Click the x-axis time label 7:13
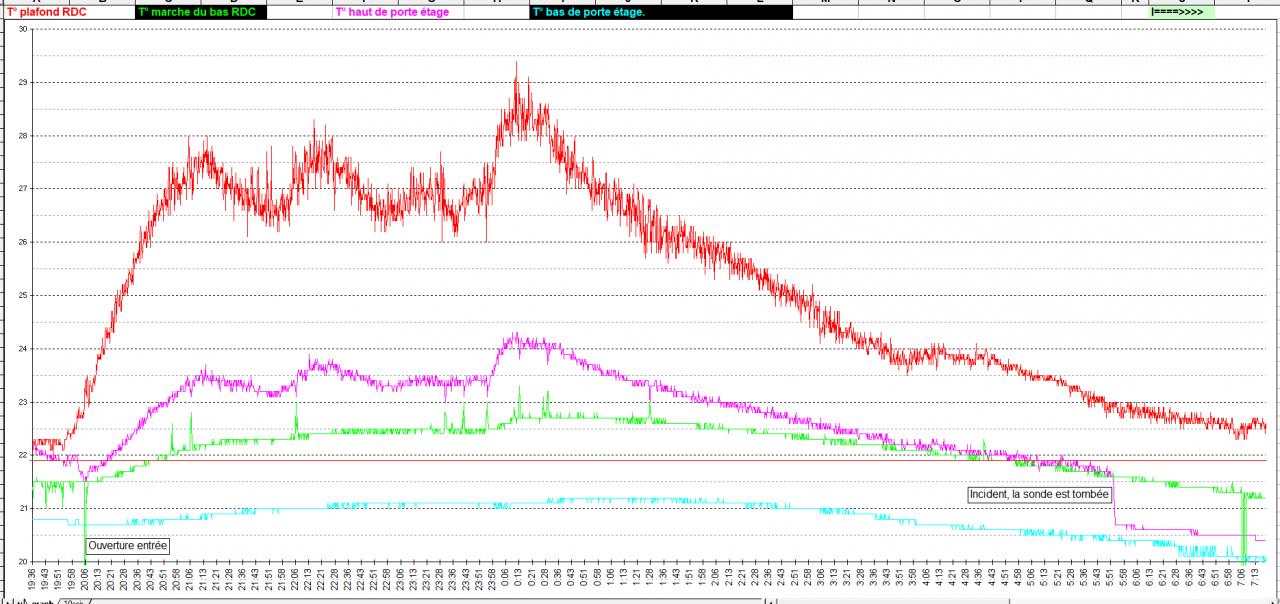 (x=1255, y=577)
